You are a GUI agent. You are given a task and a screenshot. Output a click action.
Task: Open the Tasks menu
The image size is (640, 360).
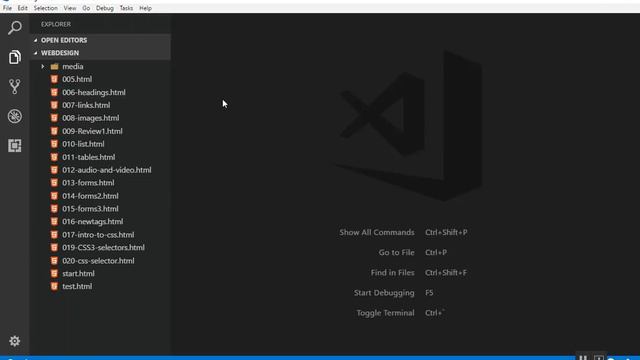[126, 8]
